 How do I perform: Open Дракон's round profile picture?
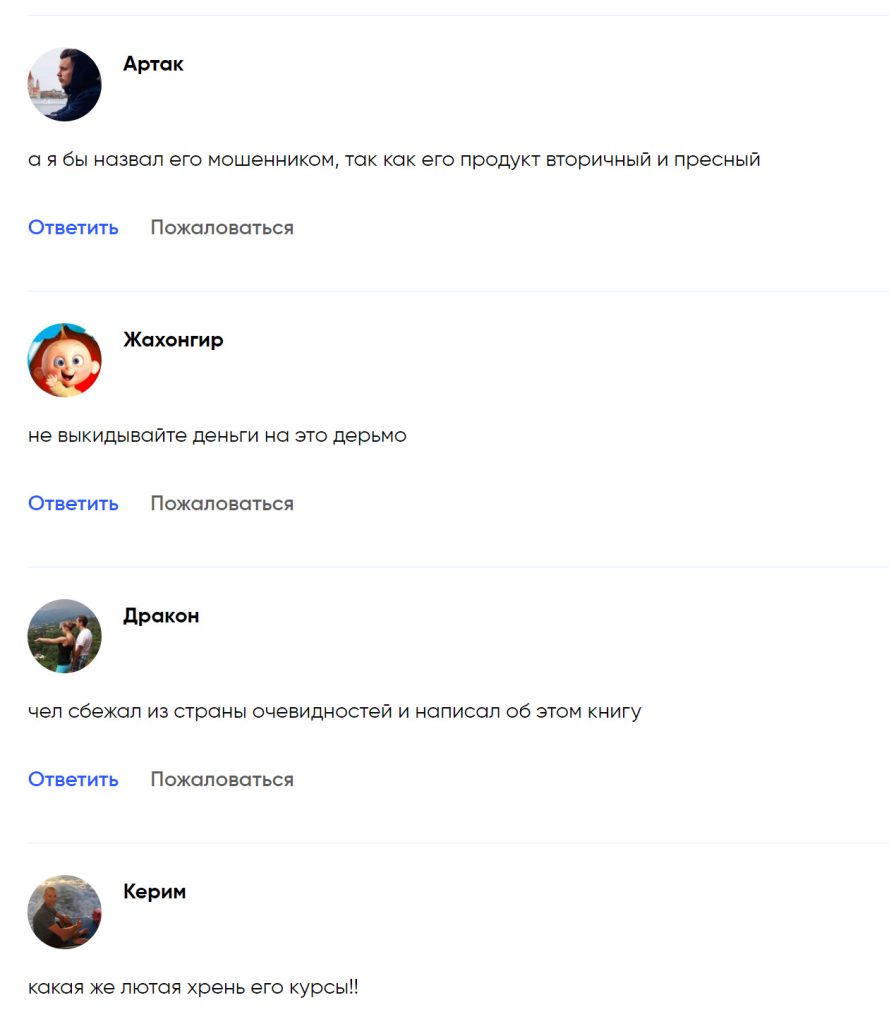coord(65,636)
